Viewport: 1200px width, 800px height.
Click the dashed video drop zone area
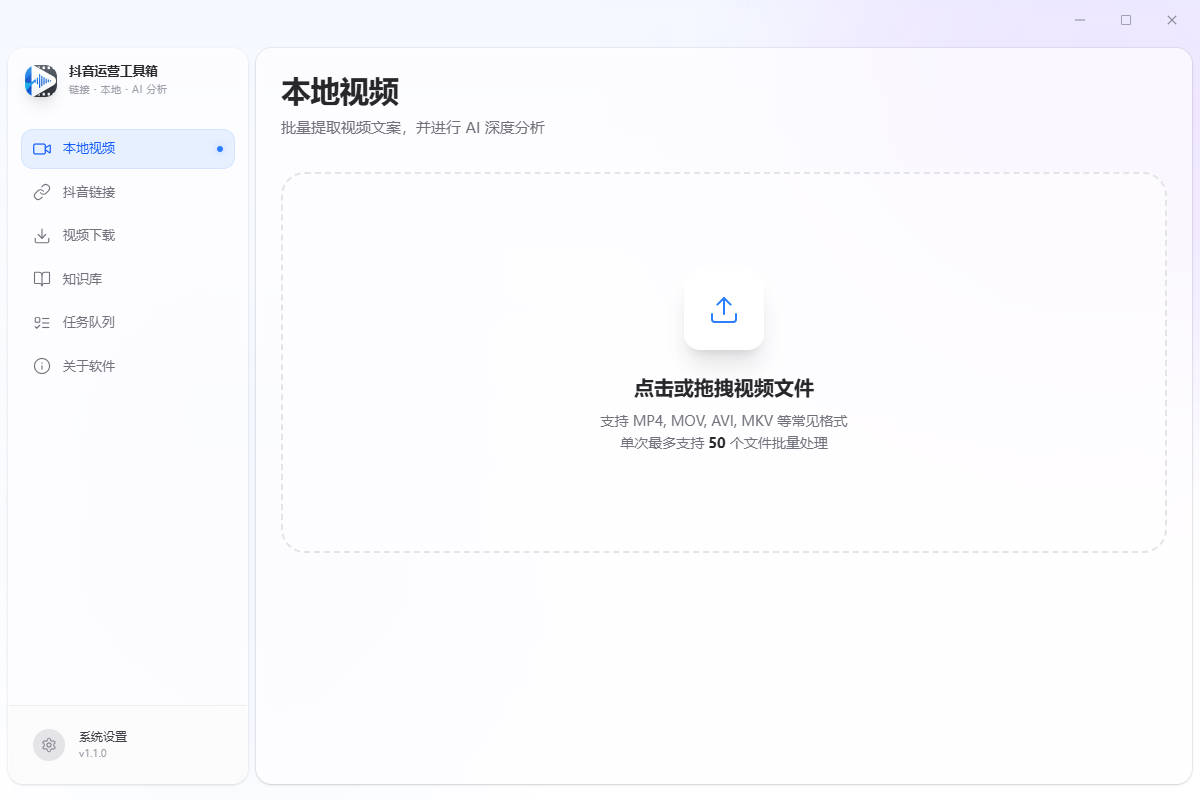pyautogui.click(x=724, y=362)
